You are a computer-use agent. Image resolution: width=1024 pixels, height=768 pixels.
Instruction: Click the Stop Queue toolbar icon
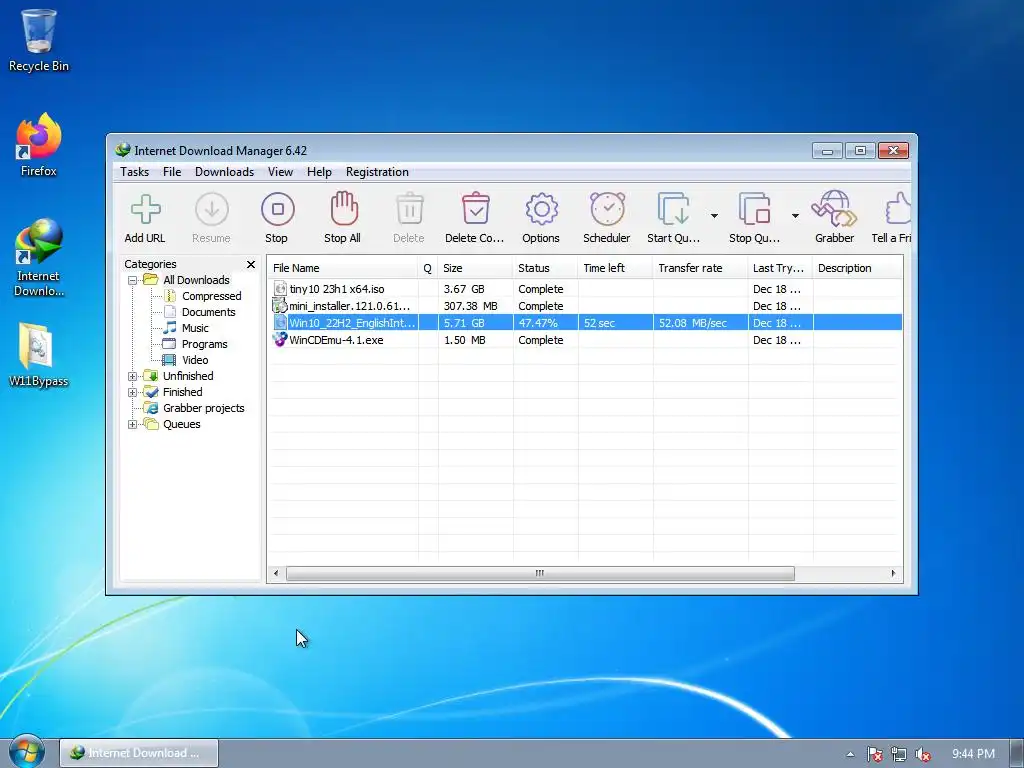point(754,210)
